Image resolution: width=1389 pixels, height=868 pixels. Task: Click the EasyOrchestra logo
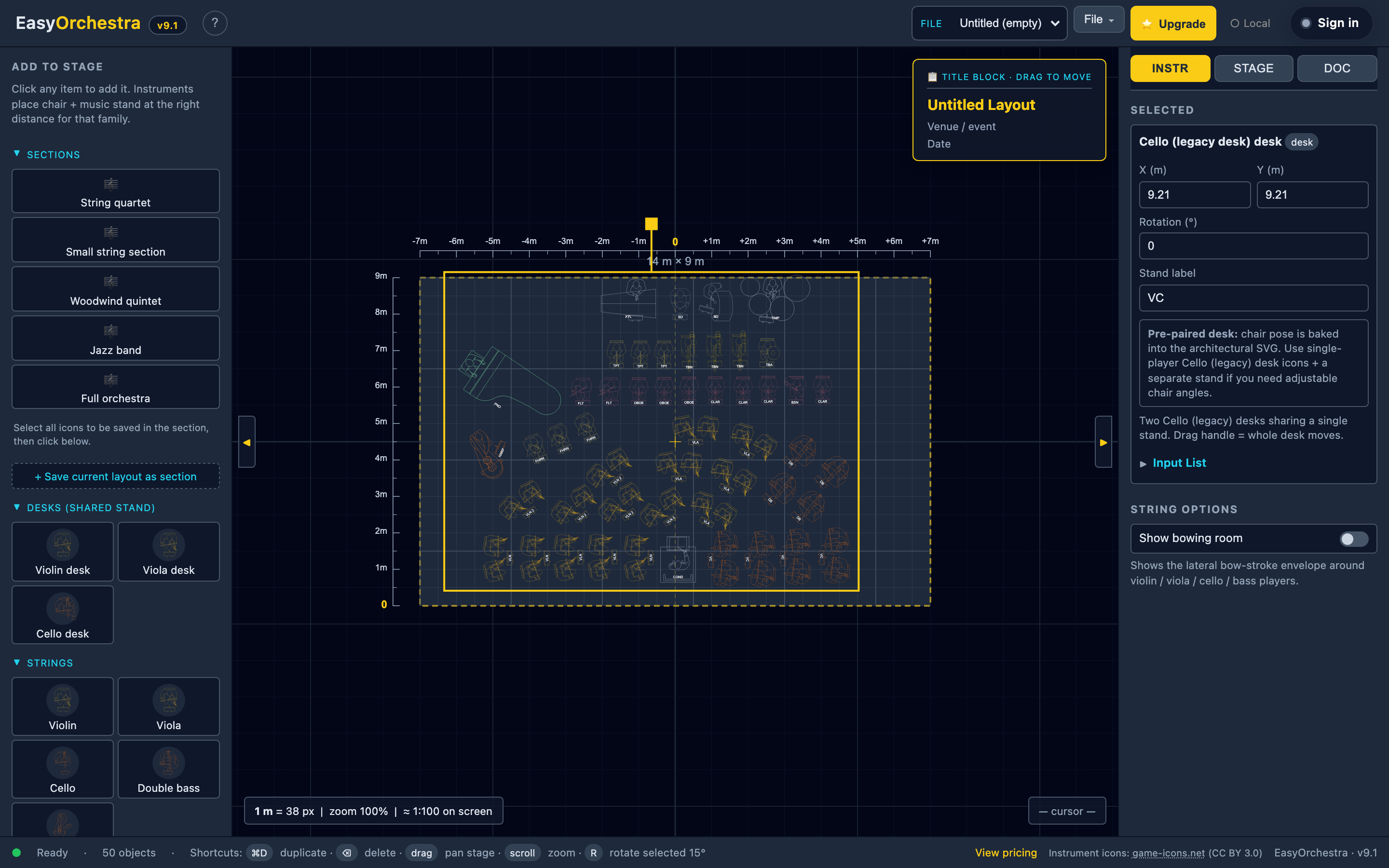78,23
